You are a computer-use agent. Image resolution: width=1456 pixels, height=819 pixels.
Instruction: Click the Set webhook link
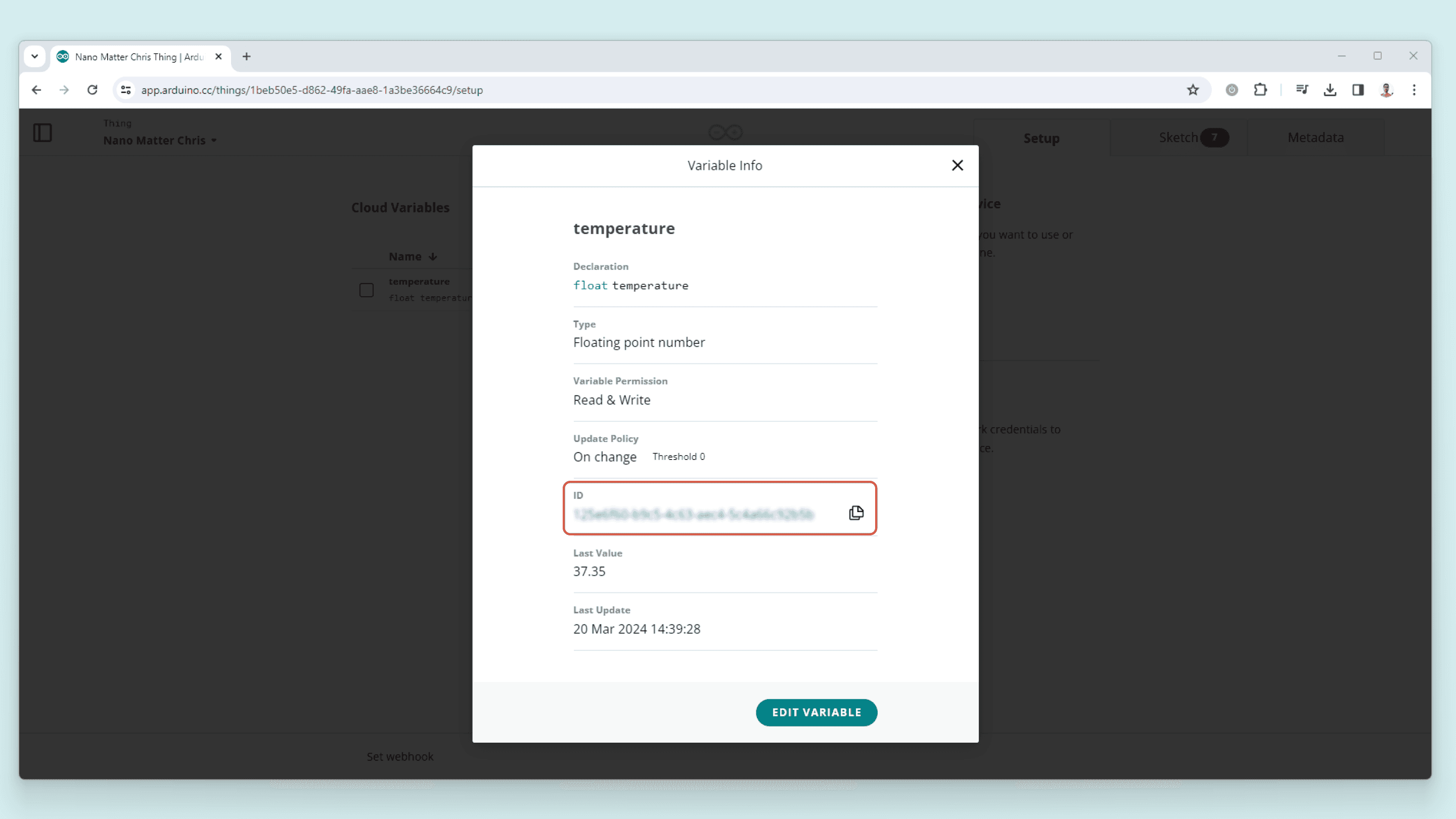coord(399,756)
